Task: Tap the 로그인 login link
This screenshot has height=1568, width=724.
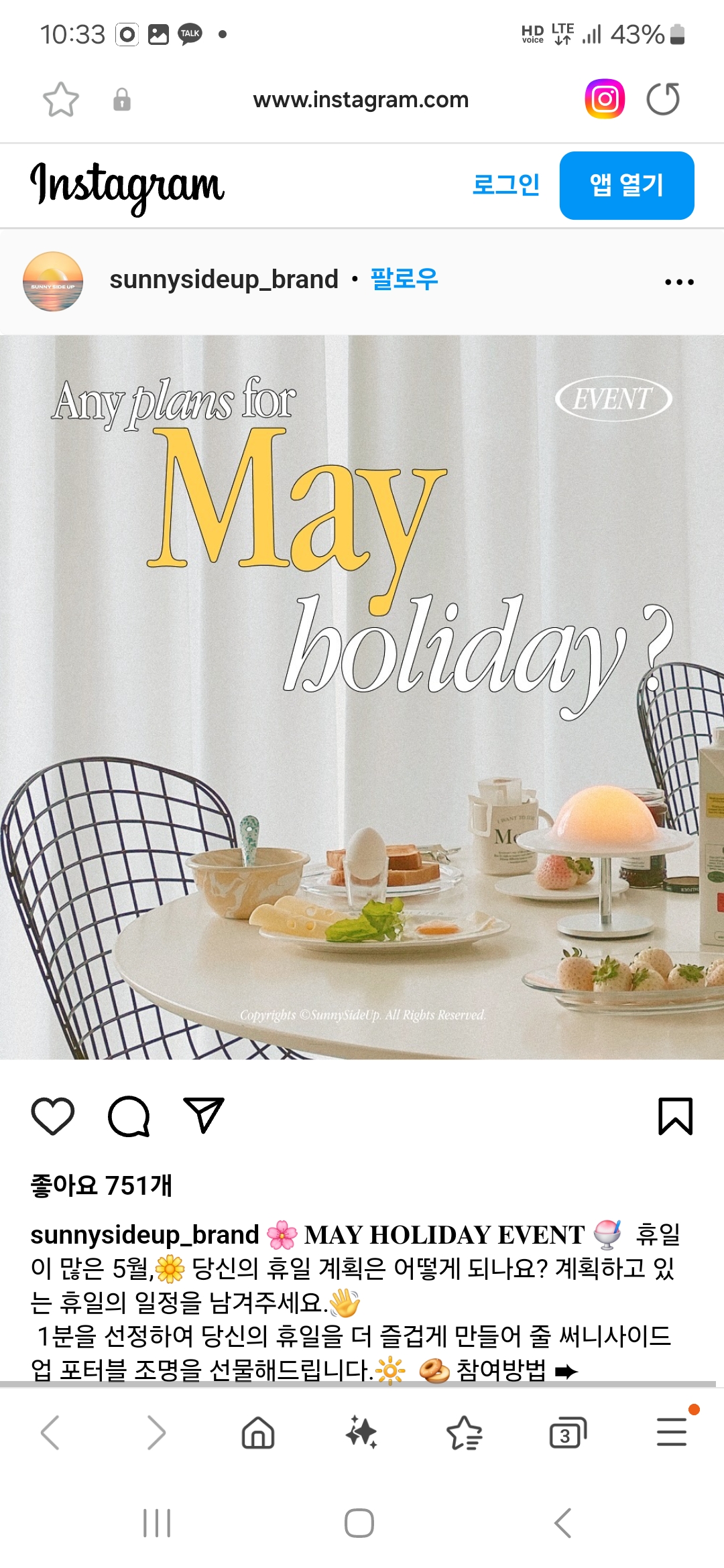Action: (506, 184)
